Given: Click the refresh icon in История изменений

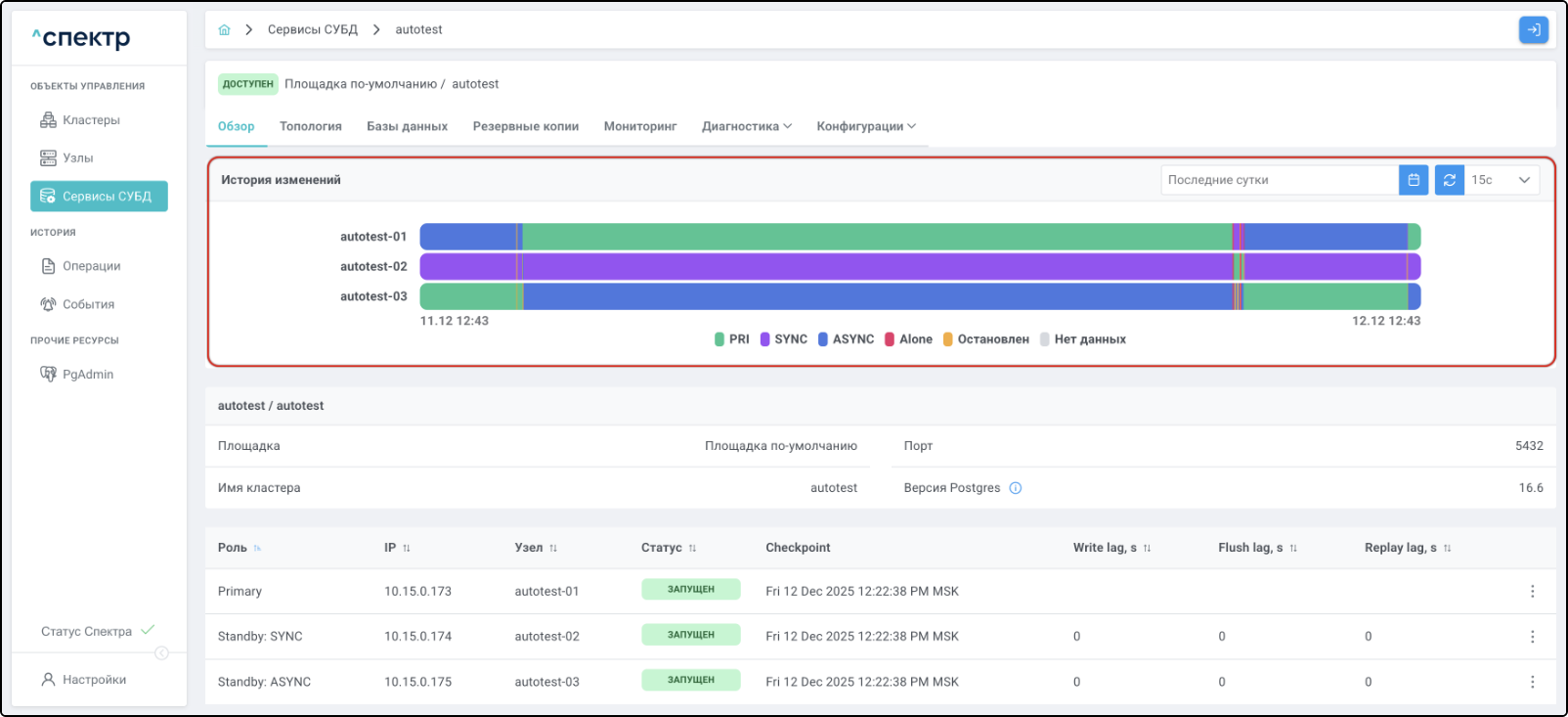Looking at the screenshot, I should pos(1449,180).
